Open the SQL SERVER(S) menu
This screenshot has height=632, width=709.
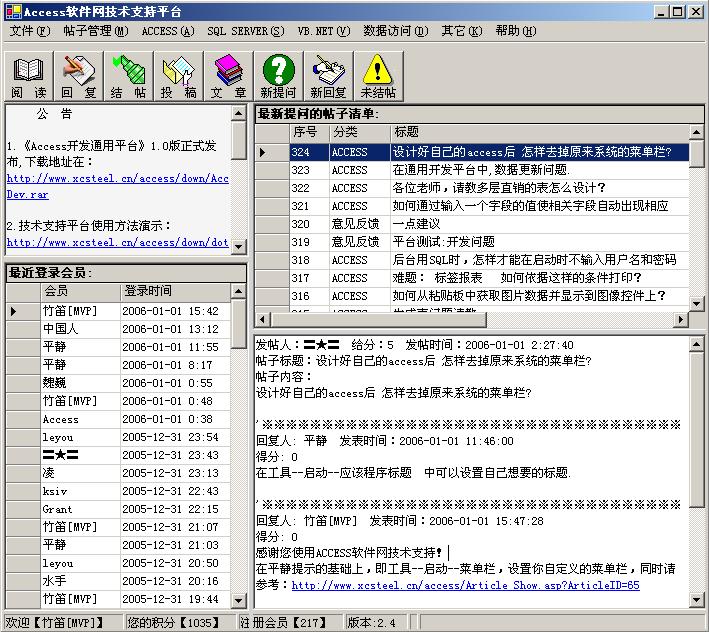coord(246,31)
